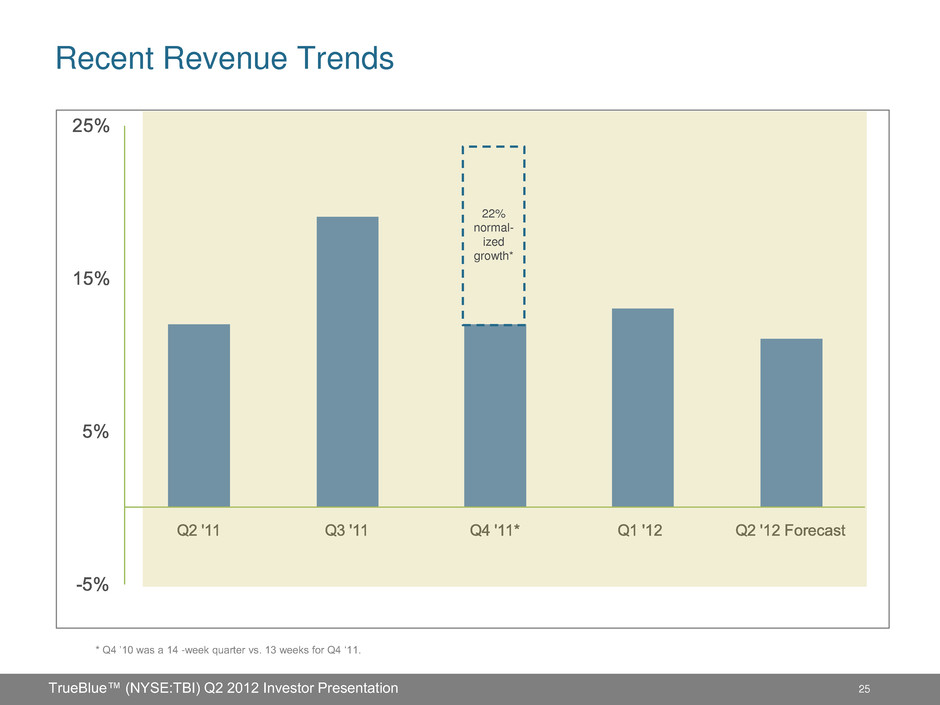The image size is (940, 705).
Task: Select the Q2 '12 Forecast axis label
Action: [790, 531]
